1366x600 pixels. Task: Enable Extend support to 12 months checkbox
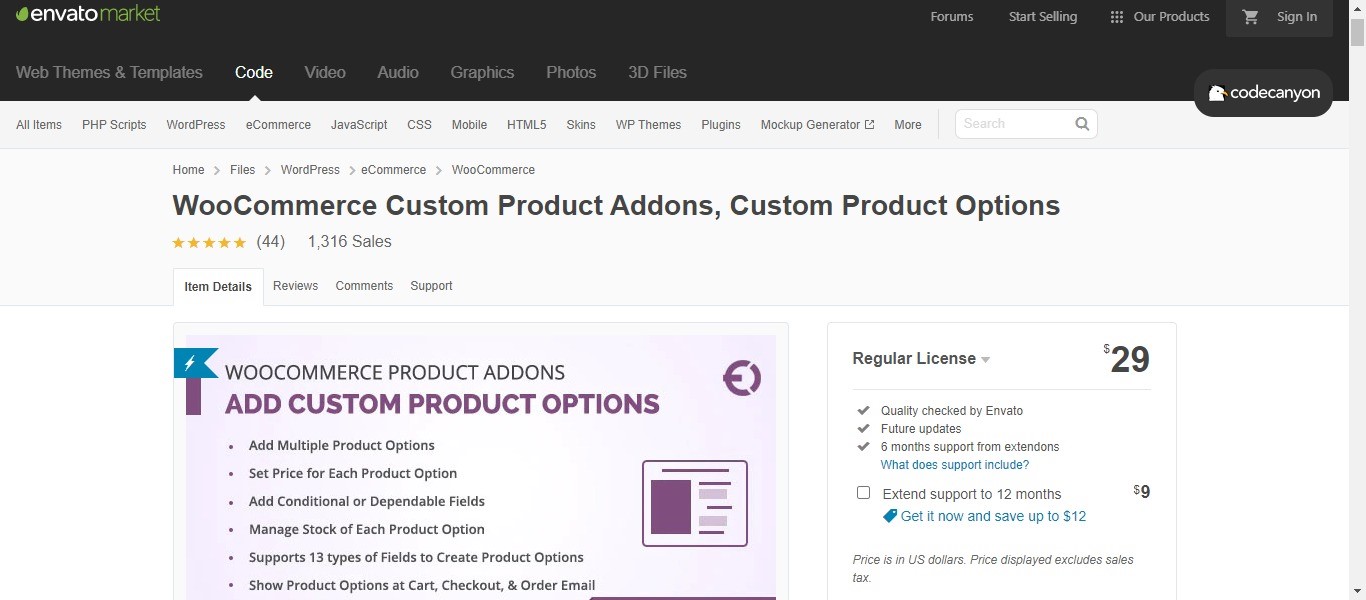pos(864,493)
